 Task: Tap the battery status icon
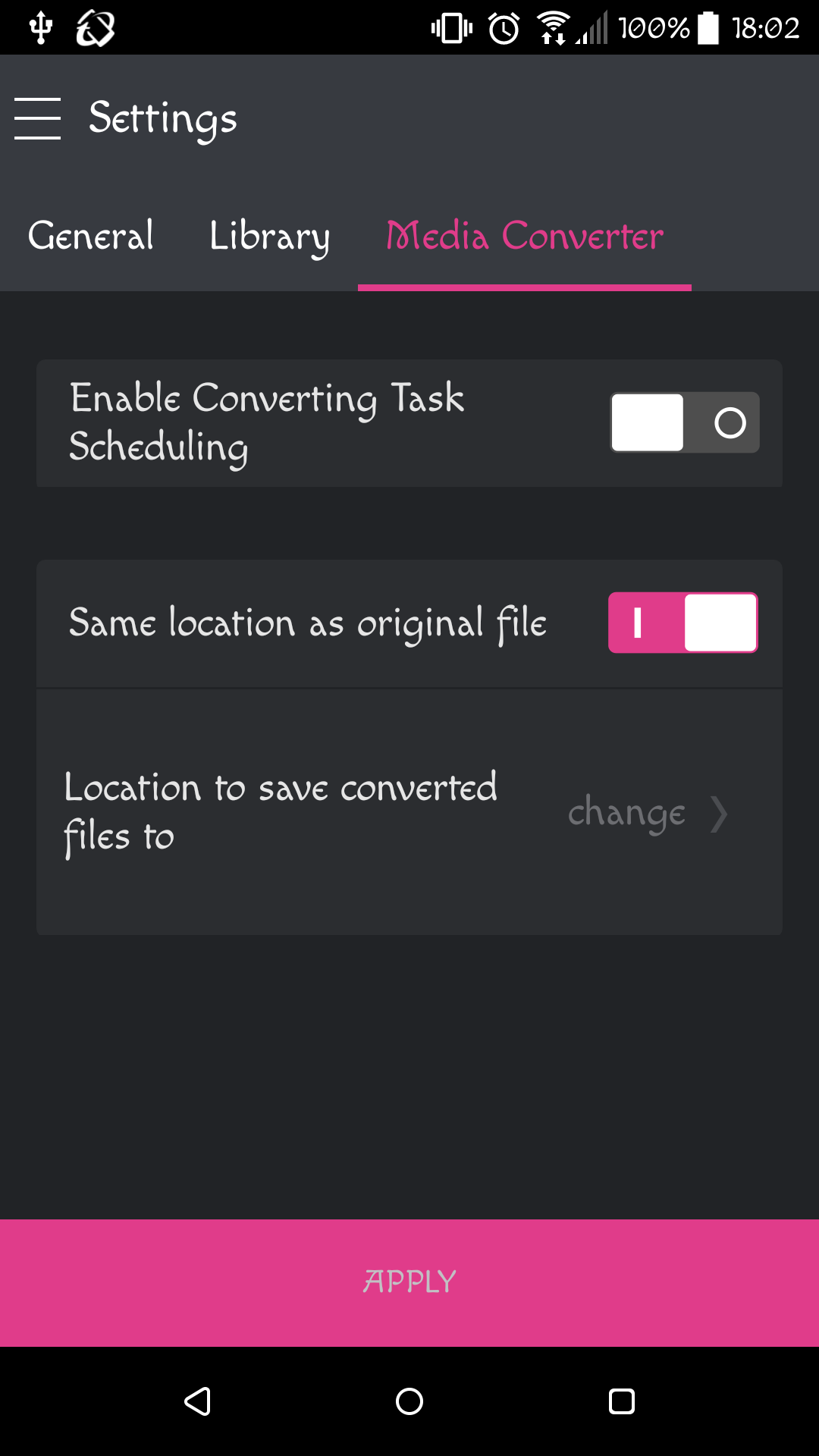coord(708,28)
